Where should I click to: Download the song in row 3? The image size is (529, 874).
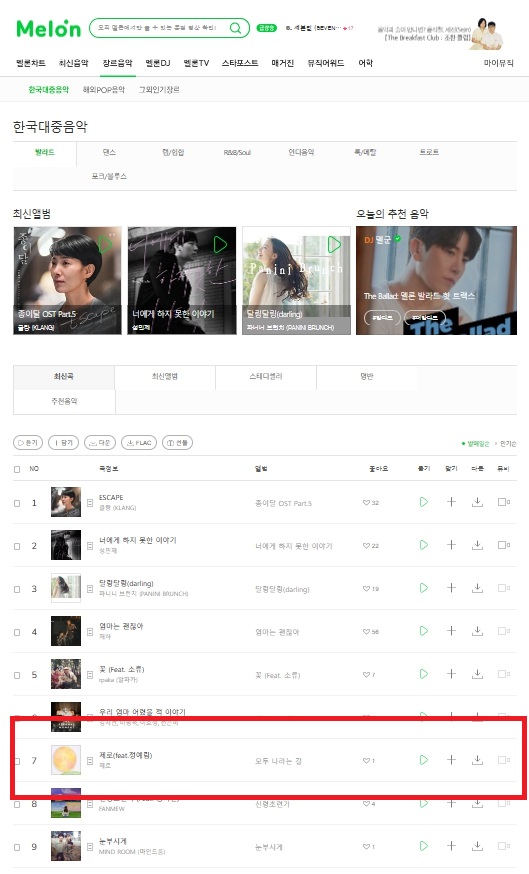tap(477, 588)
